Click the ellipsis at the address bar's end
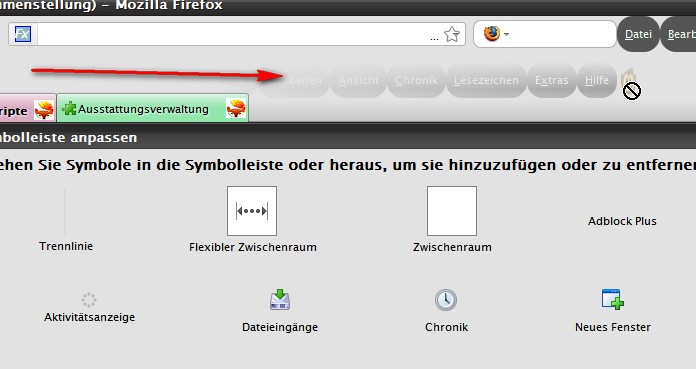This screenshot has width=696, height=369. (434, 39)
